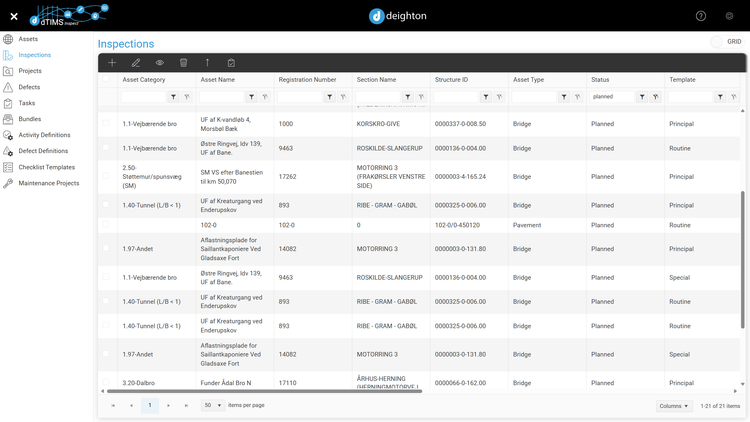Check the Special ROSKILDE-SLANGERUP row checkbox
Screen dimensions: 750x422
click(x=106, y=277)
